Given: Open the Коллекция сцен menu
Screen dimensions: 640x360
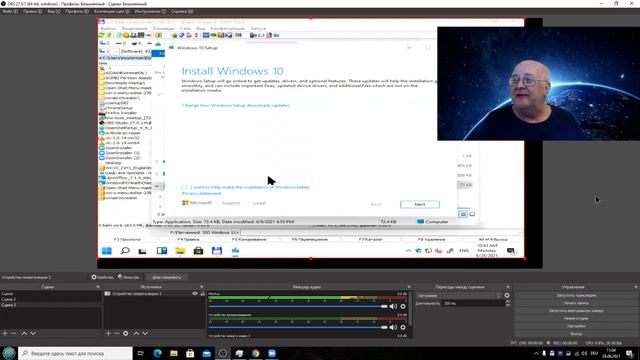Looking at the screenshot, I should (x=112, y=11).
